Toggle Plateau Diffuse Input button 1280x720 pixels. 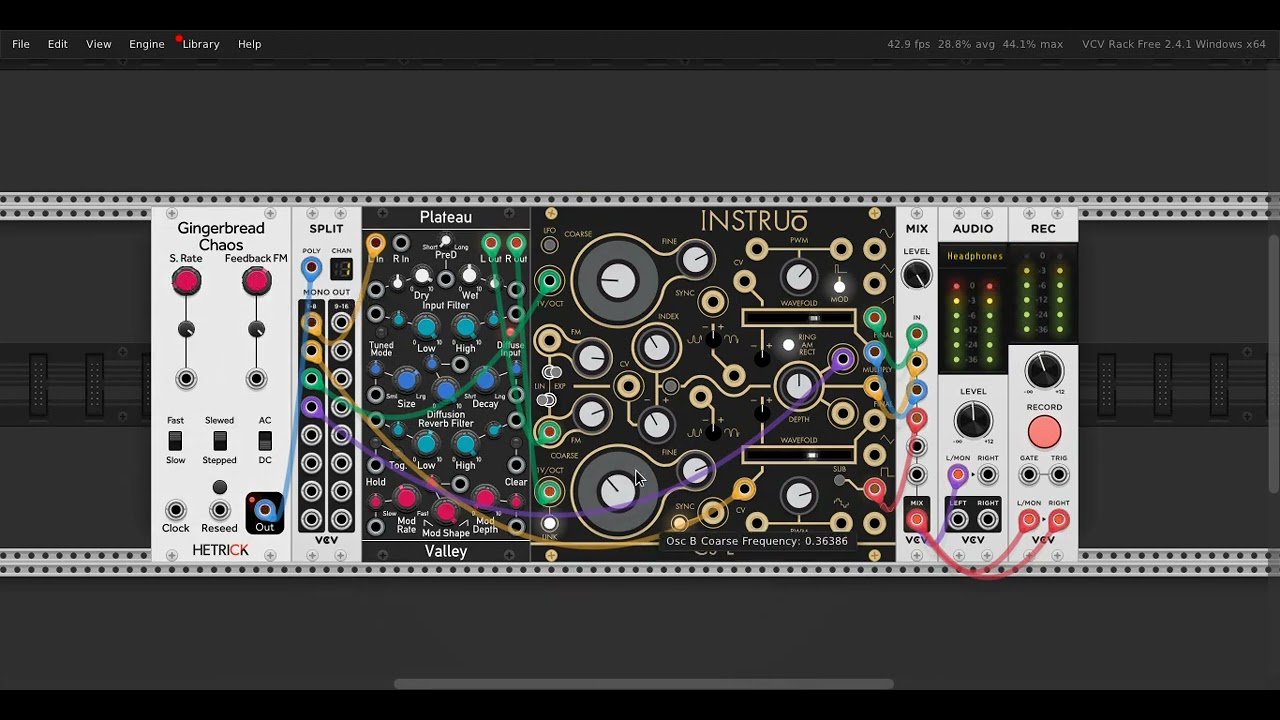coord(511,331)
